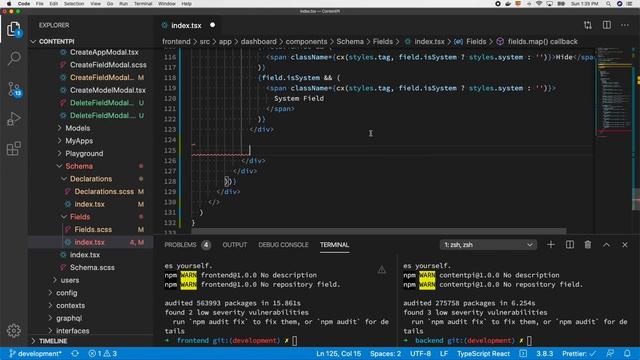
Task: Click the Wi-Fi icon in menu bar
Action: click(539, 4)
